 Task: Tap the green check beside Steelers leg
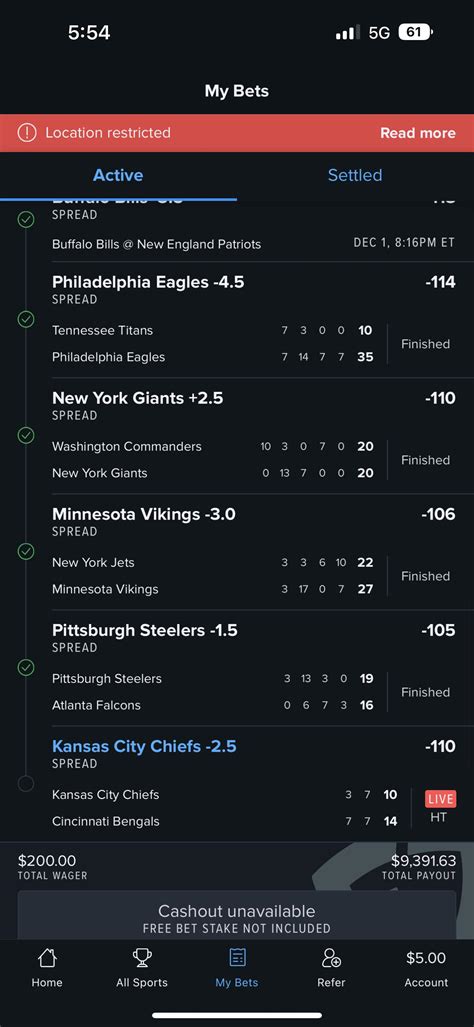tap(26, 667)
